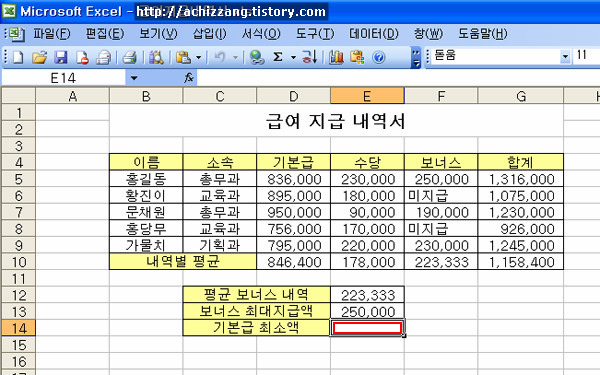Select column E header
The image size is (600, 375).
pos(367,96)
